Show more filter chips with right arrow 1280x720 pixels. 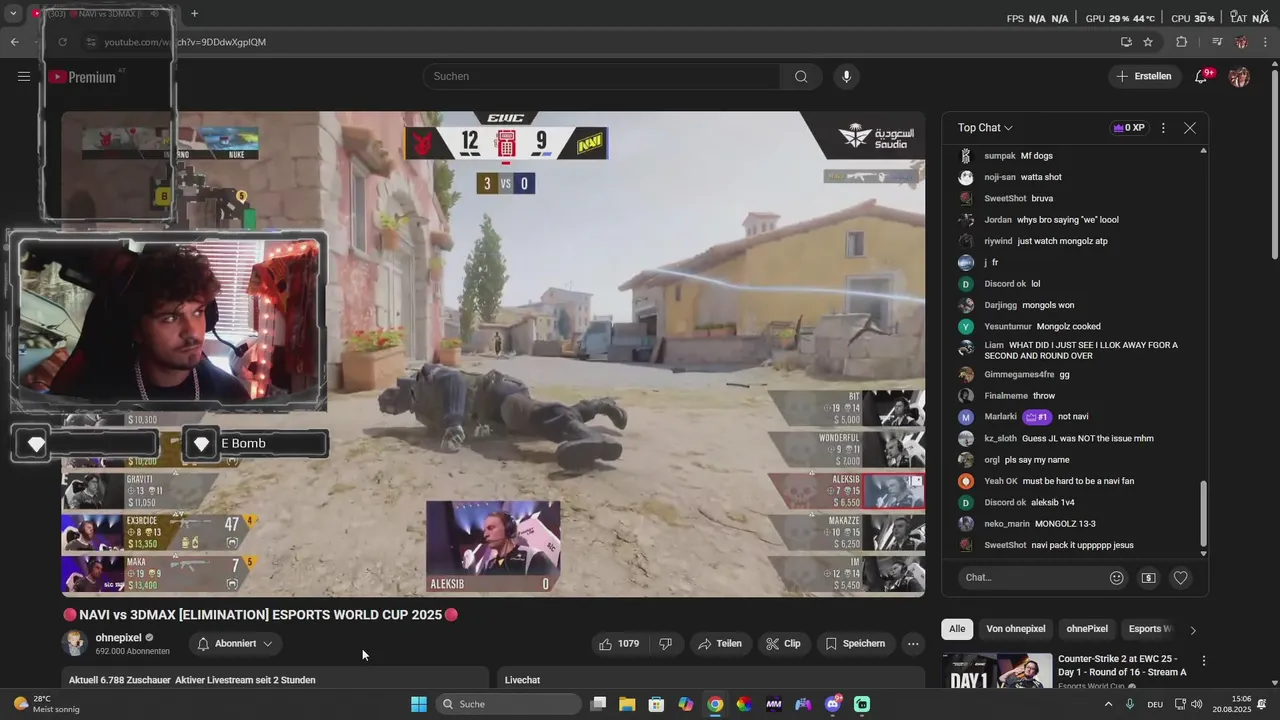pyautogui.click(x=1192, y=630)
